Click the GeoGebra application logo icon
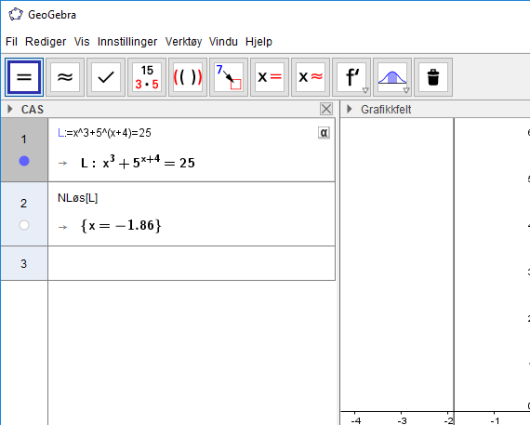530x425 pixels. 16,15
